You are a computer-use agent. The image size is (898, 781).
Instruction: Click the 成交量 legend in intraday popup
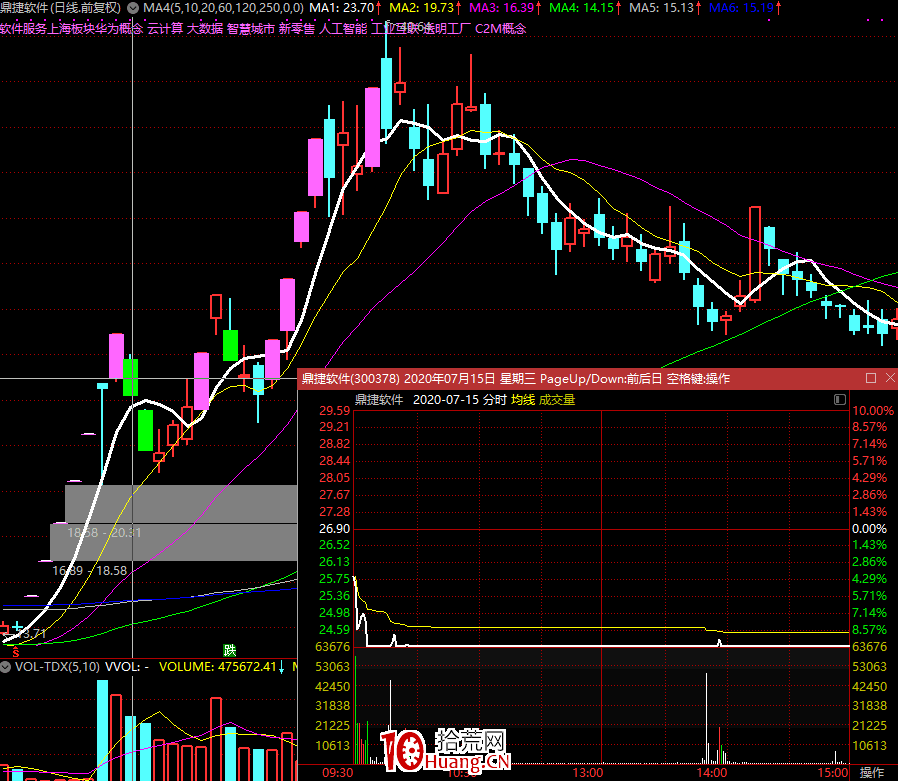pos(557,400)
